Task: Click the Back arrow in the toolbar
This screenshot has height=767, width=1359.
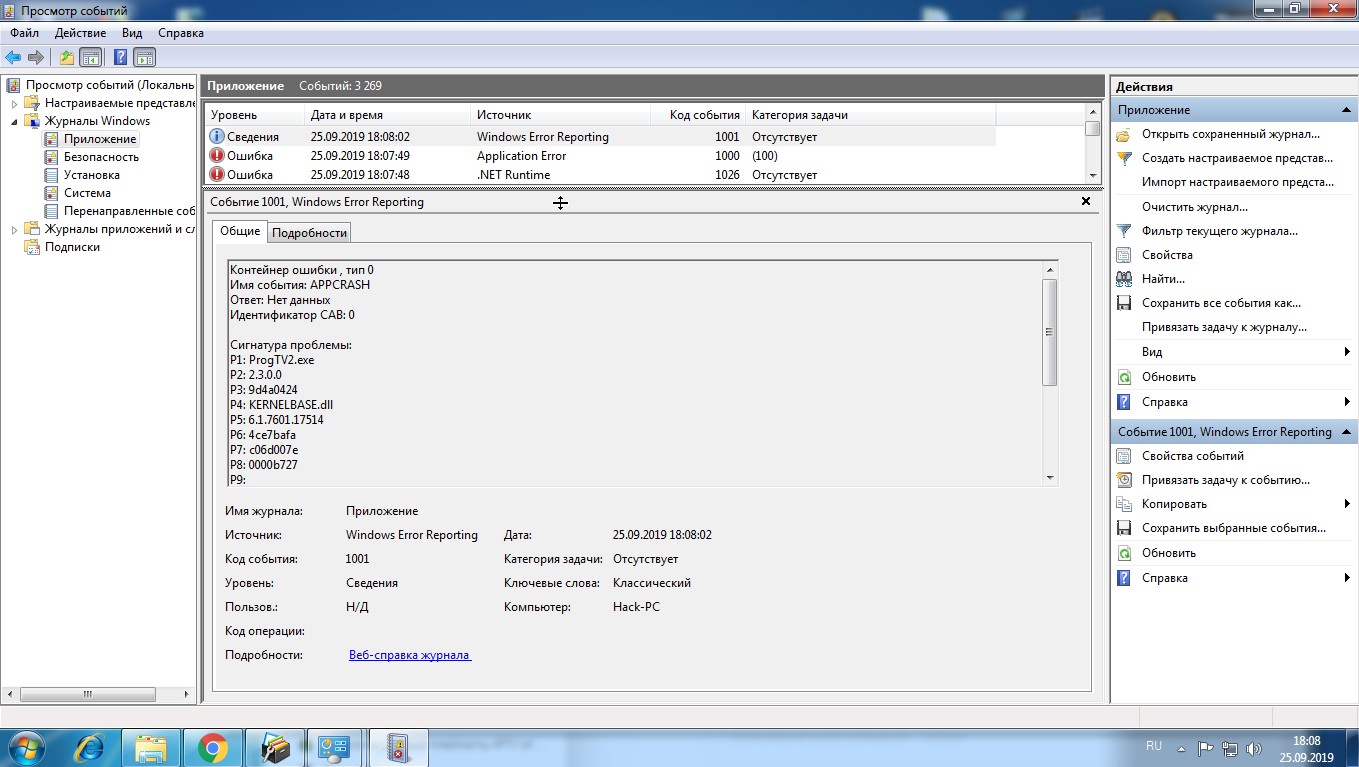Action: point(13,57)
